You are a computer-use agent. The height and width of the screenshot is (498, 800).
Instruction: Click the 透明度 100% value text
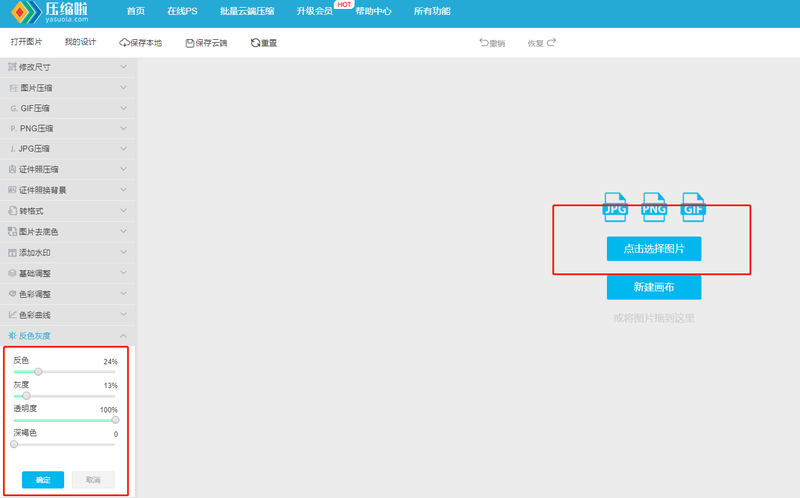109,410
